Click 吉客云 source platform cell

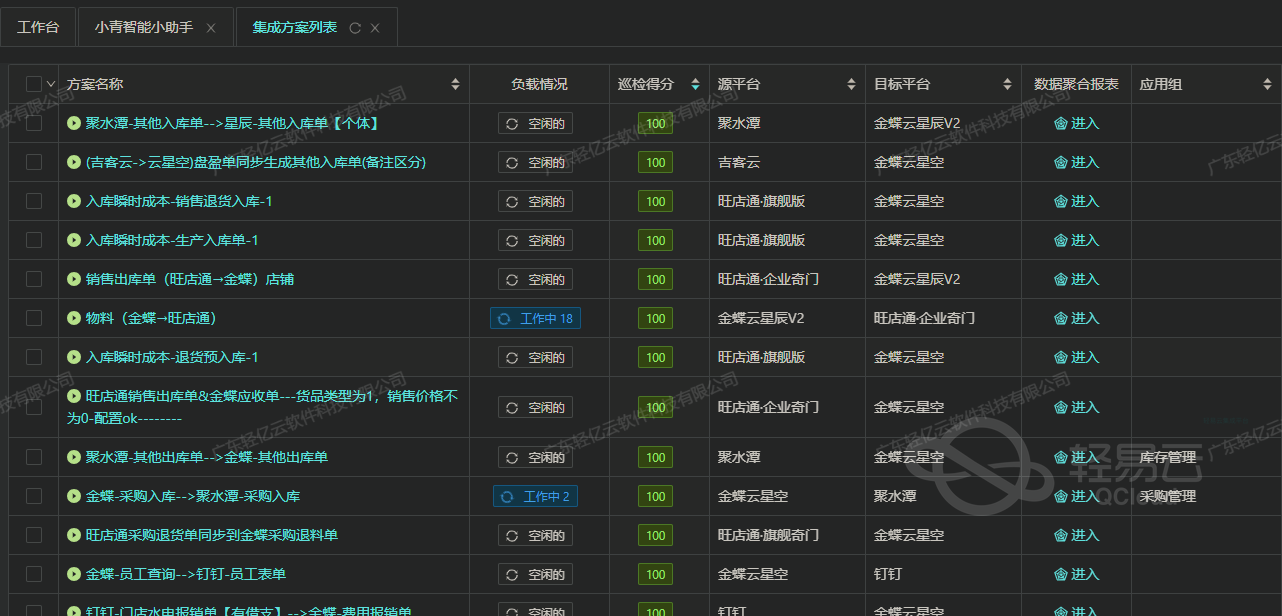[x=739, y=162]
